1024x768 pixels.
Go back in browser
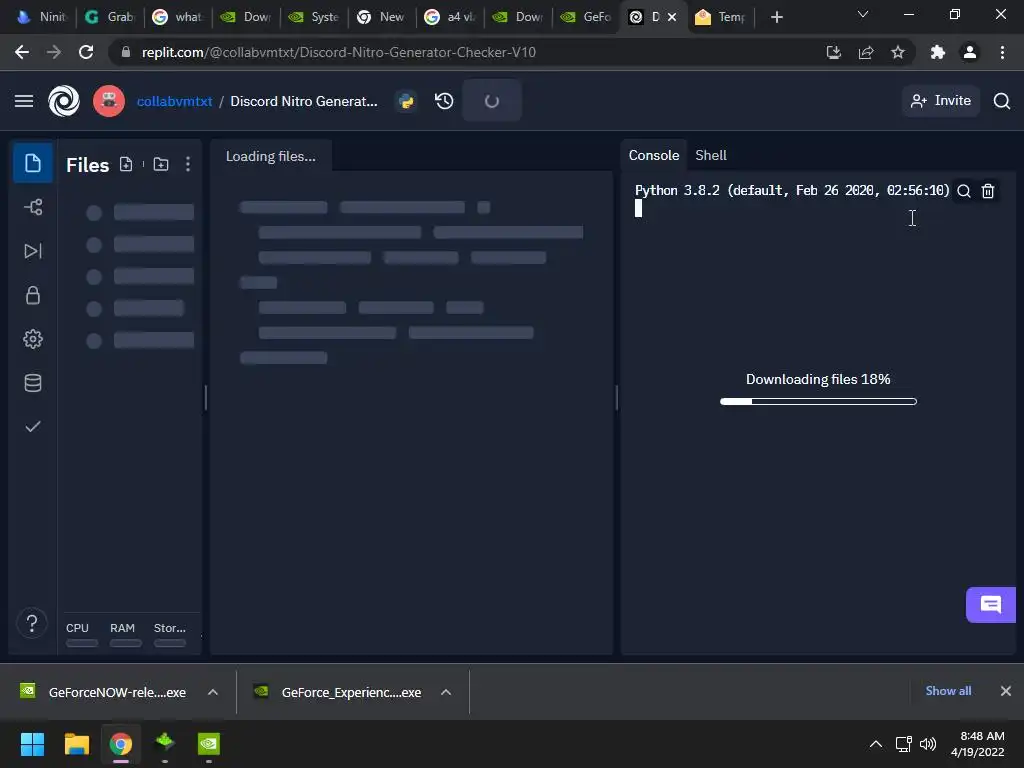(x=22, y=52)
